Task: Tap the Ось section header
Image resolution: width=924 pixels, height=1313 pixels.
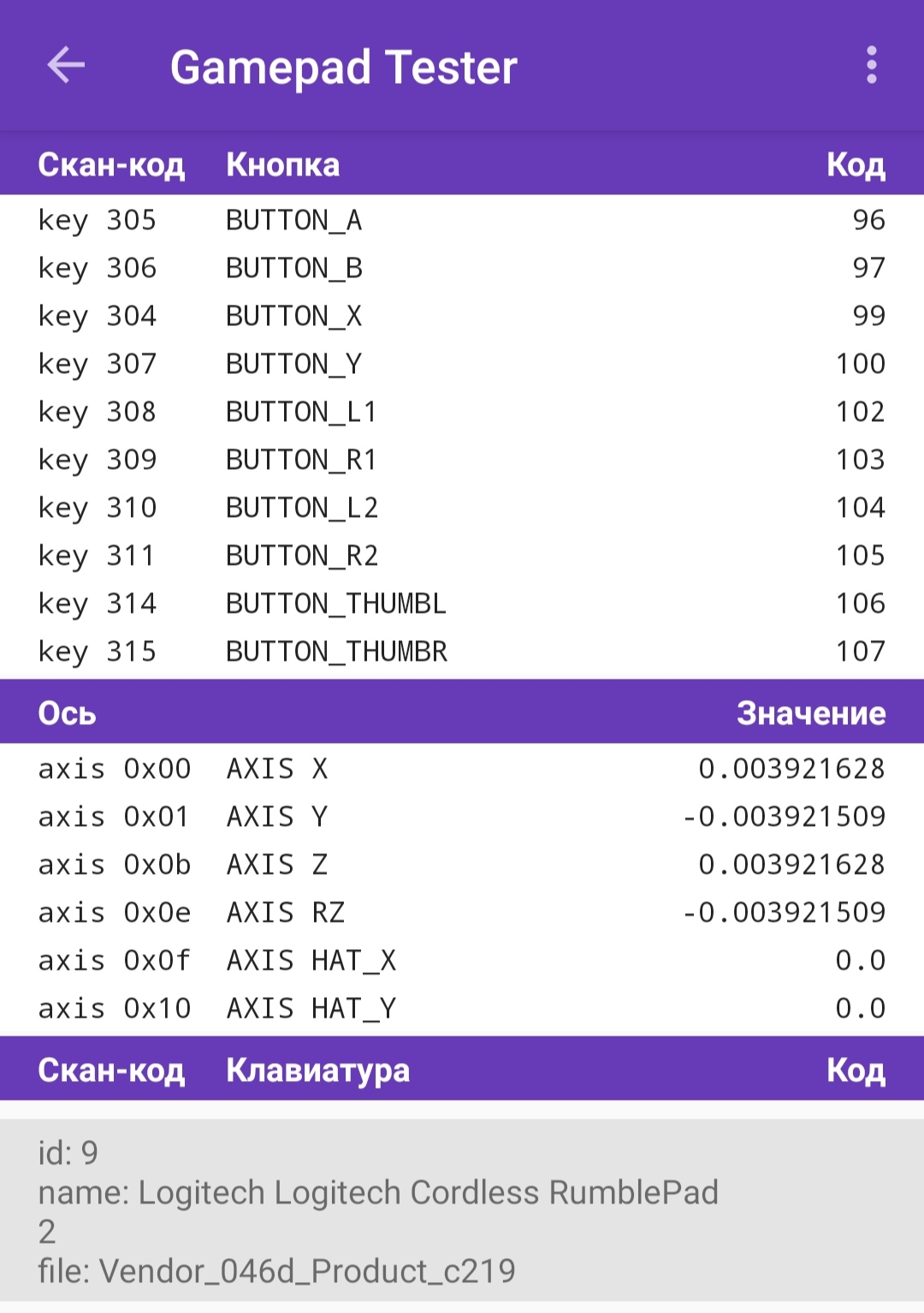Action: pos(67,712)
